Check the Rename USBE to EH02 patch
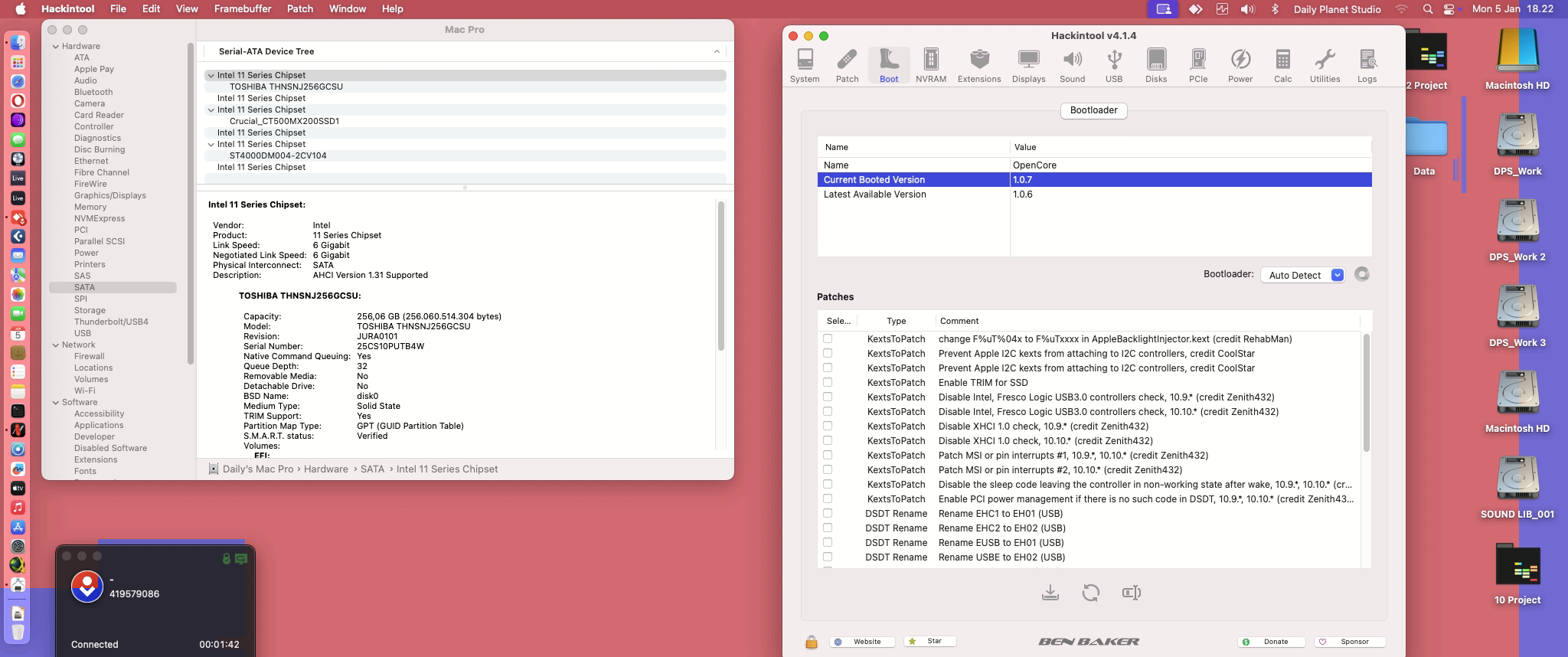1568x657 pixels. point(828,557)
